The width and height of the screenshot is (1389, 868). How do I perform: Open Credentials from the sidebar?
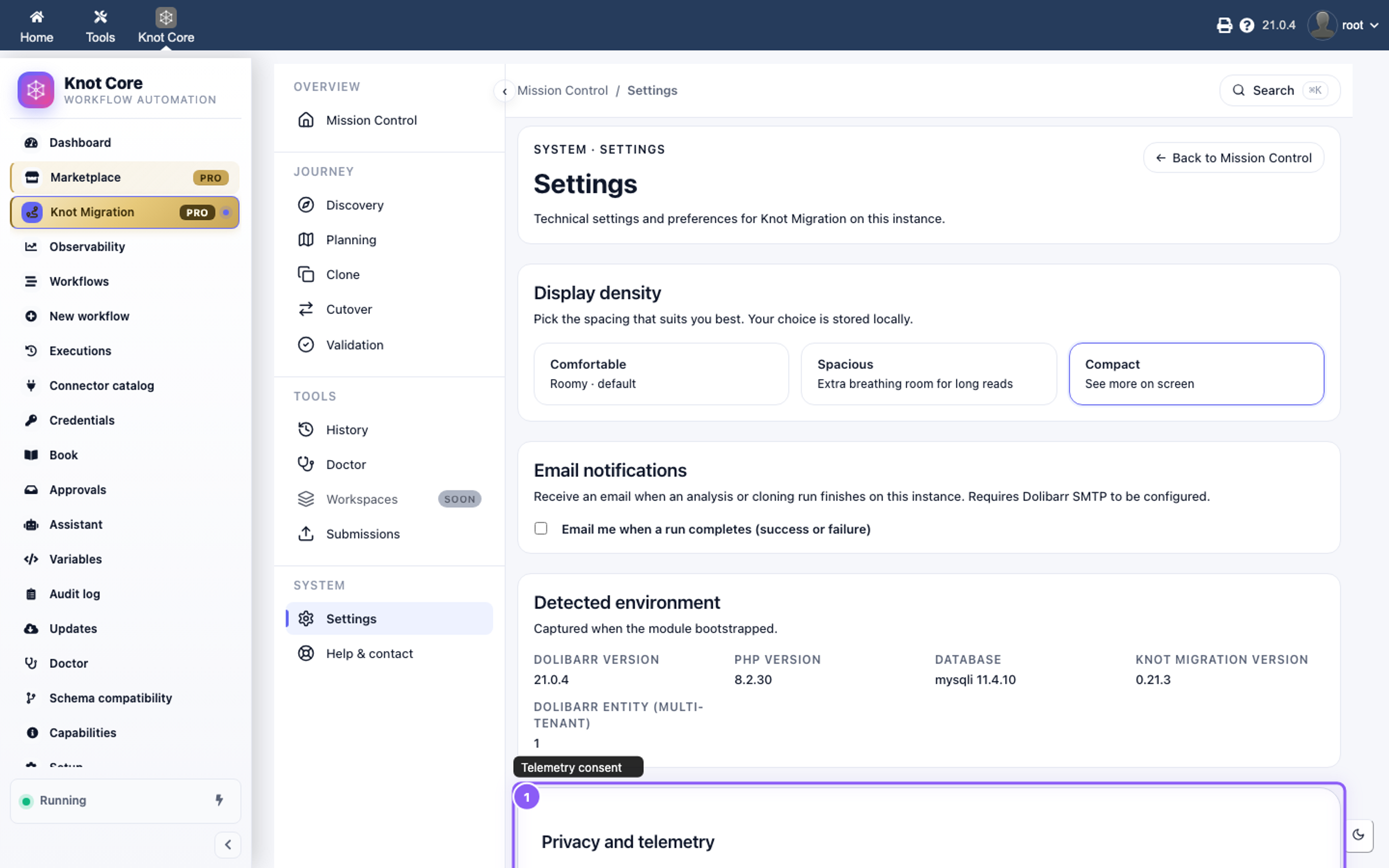click(x=124, y=420)
